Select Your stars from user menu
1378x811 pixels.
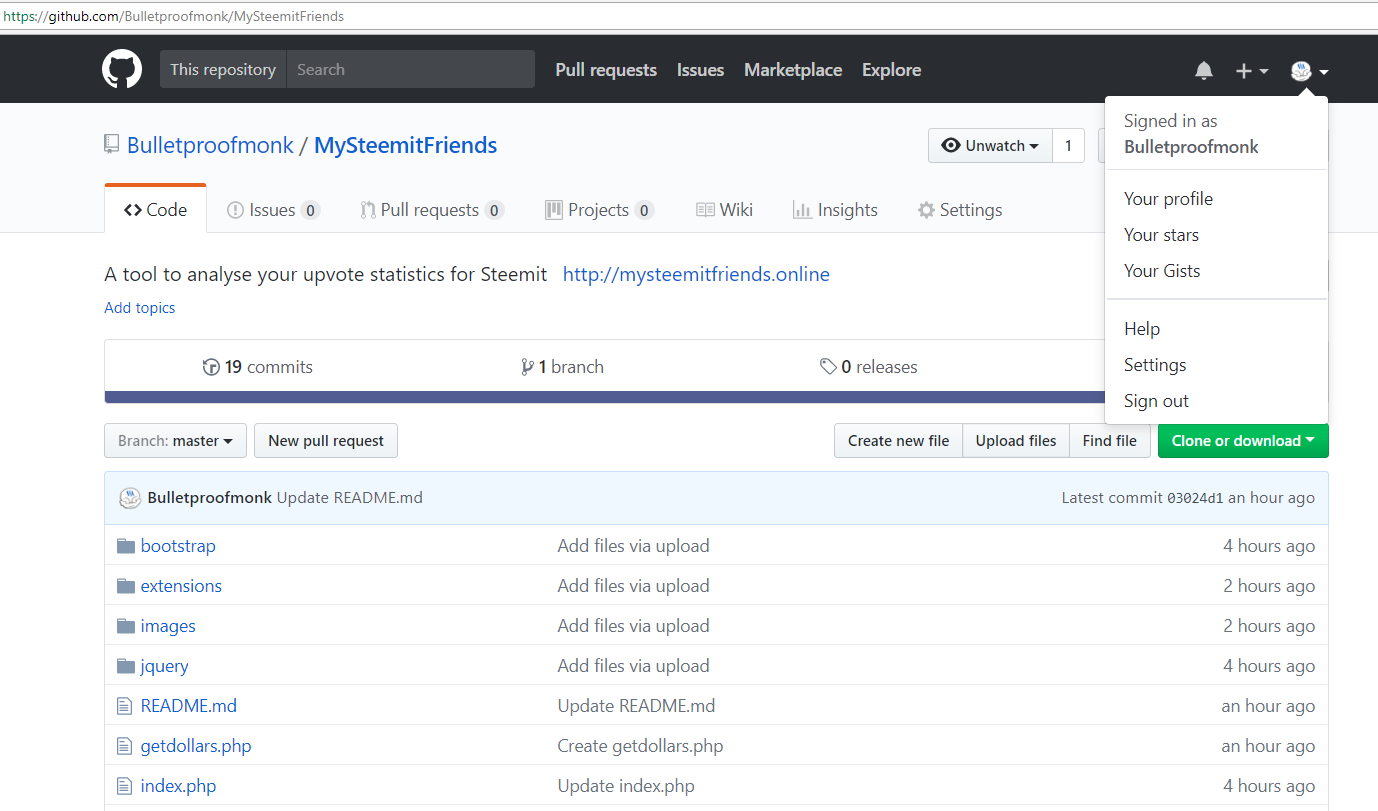point(1216,235)
